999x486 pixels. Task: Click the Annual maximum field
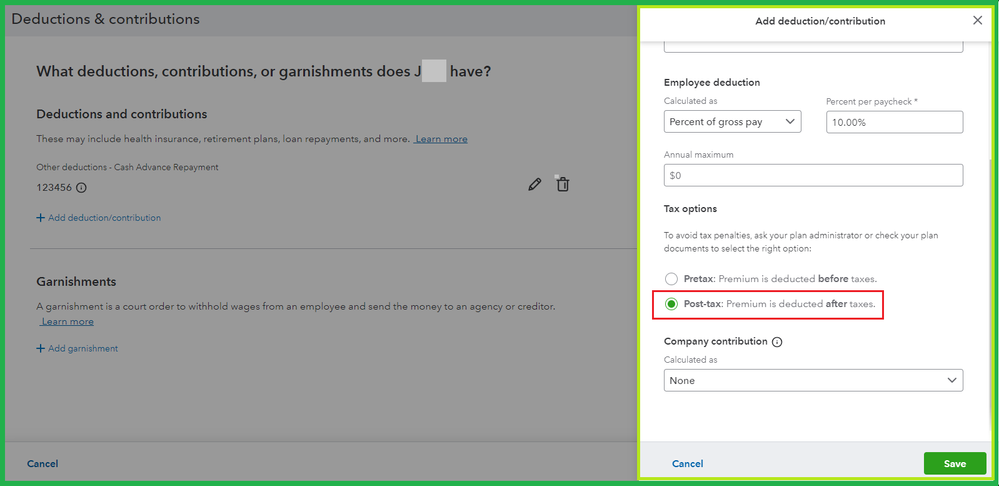click(813, 175)
